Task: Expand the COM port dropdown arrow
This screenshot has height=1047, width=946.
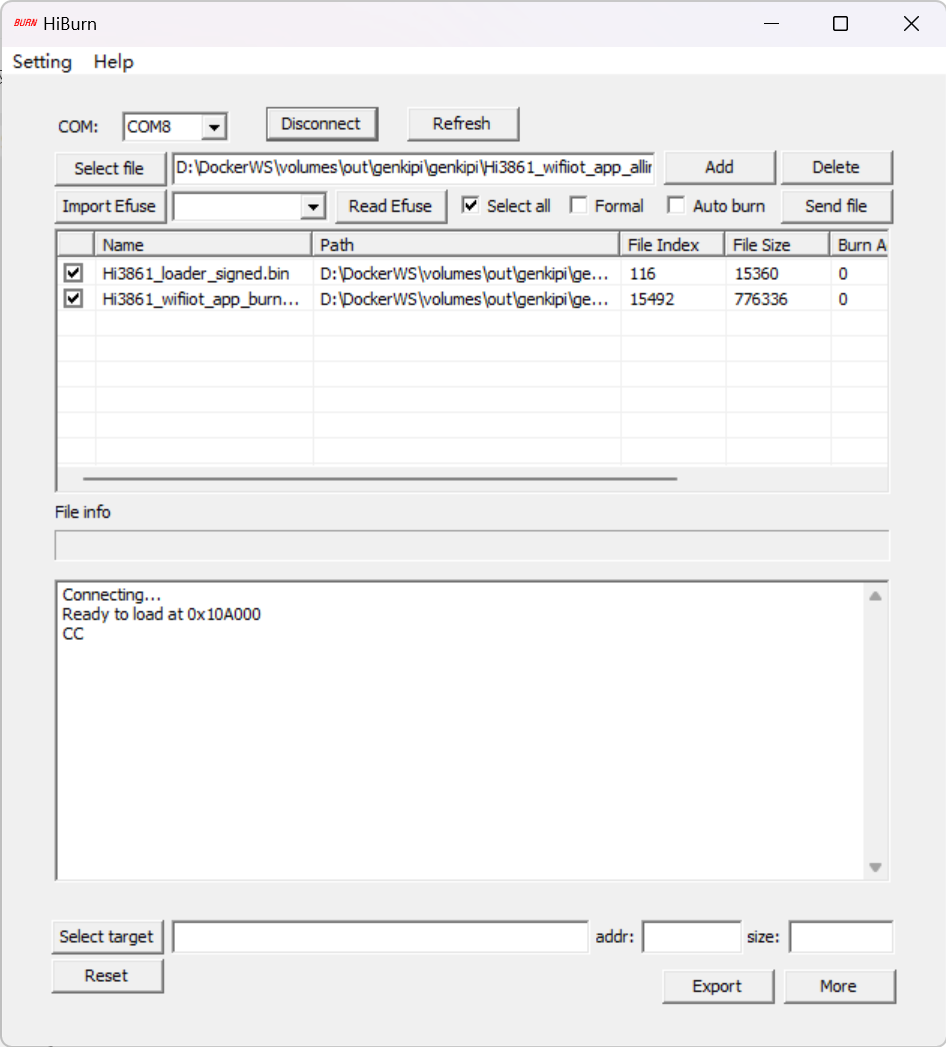Action: (214, 127)
